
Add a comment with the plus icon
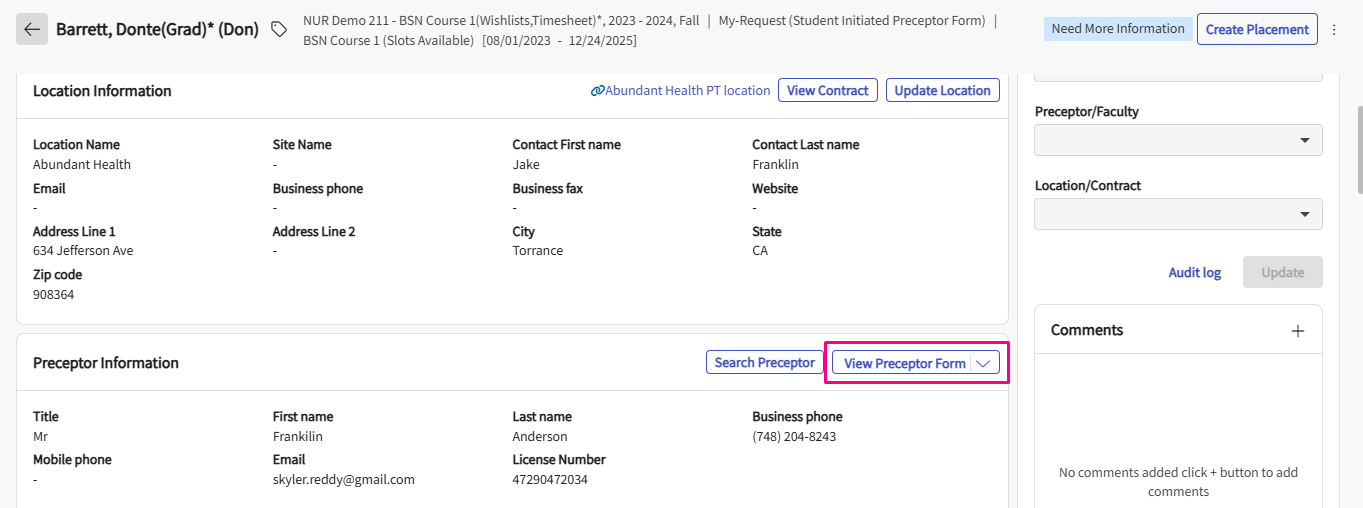(x=1297, y=331)
